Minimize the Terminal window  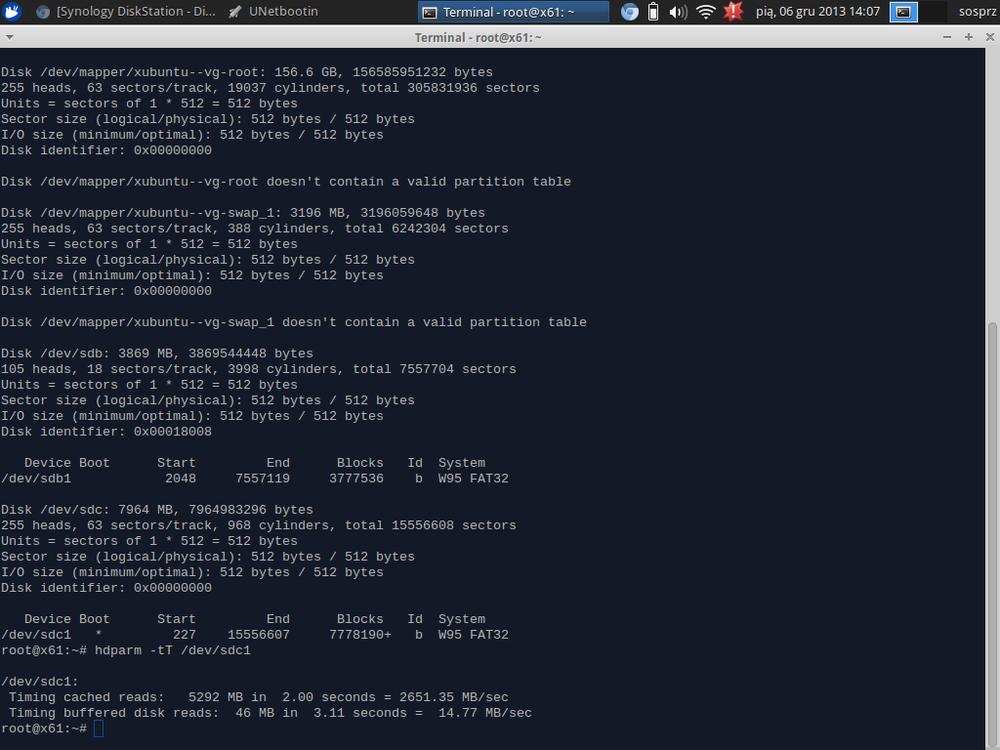point(947,38)
